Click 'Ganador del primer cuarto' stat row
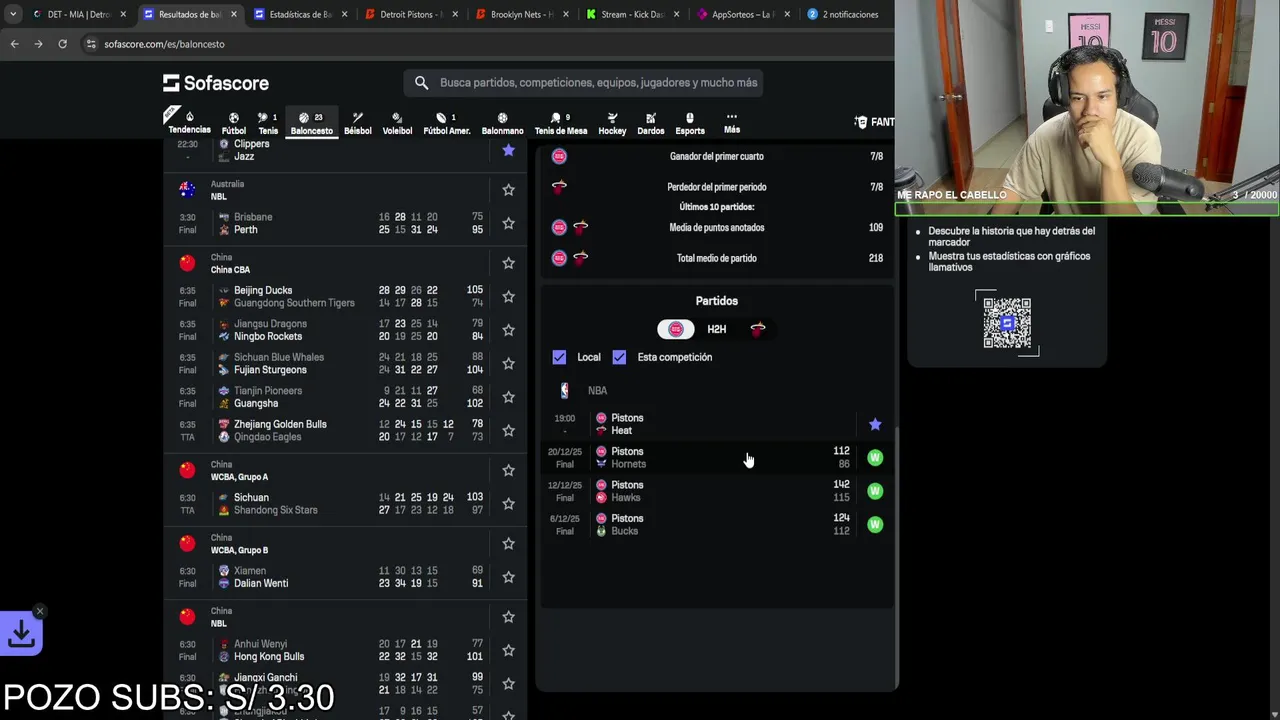Image resolution: width=1280 pixels, height=720 pixels. coord(717,157)
